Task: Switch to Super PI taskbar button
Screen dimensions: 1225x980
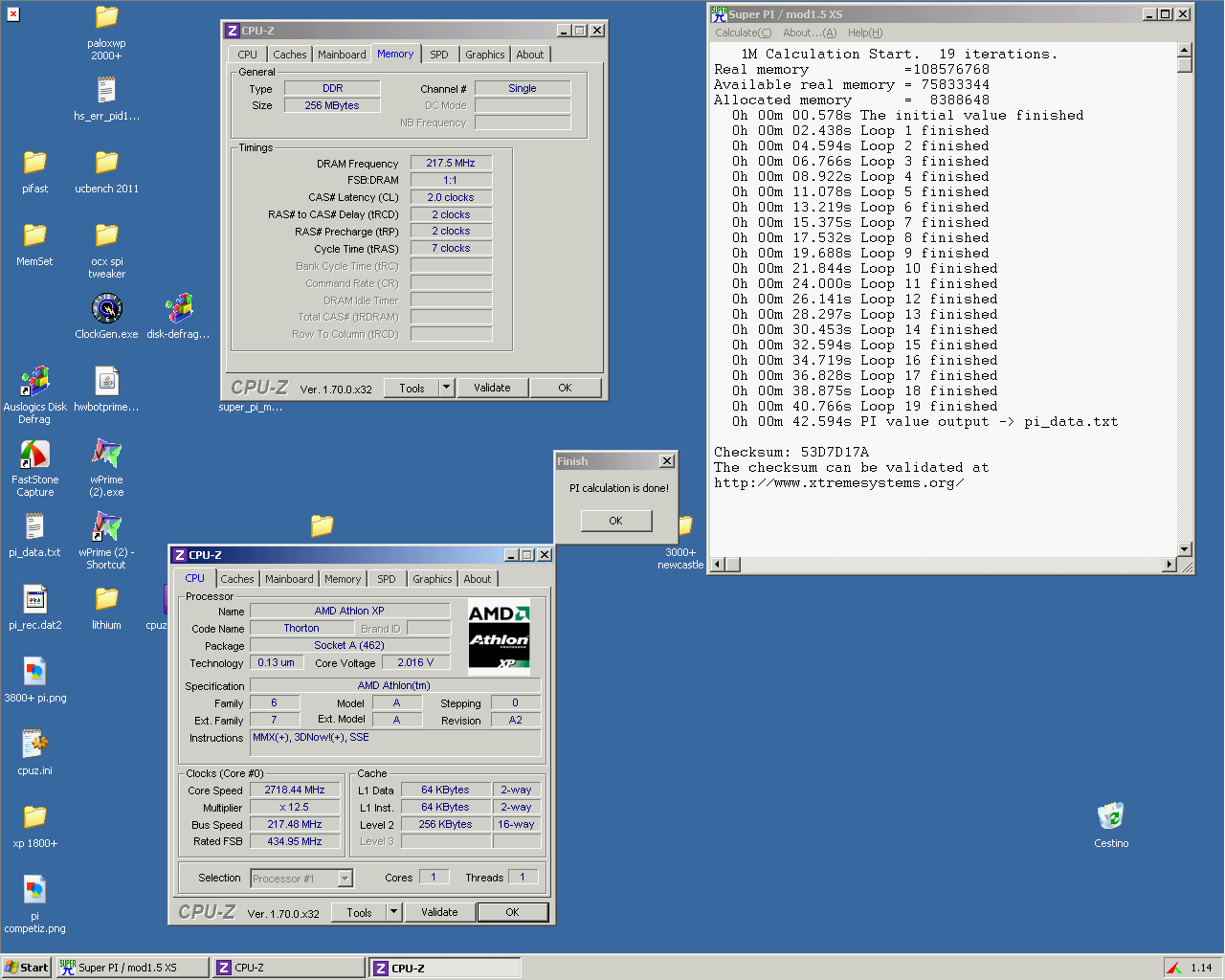Action: tap(132, 968)
